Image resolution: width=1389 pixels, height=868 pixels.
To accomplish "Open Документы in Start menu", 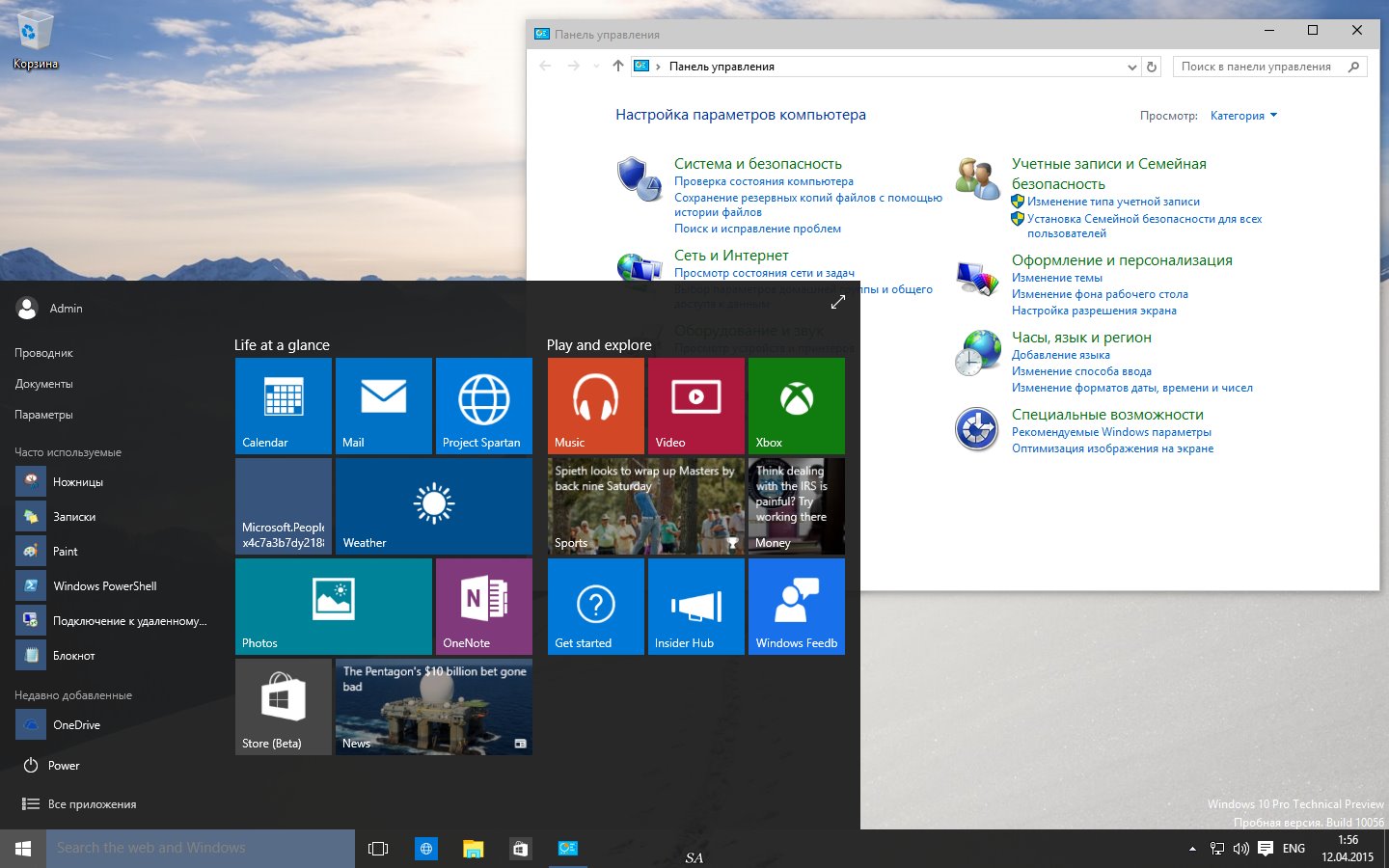I will (44, 384).
